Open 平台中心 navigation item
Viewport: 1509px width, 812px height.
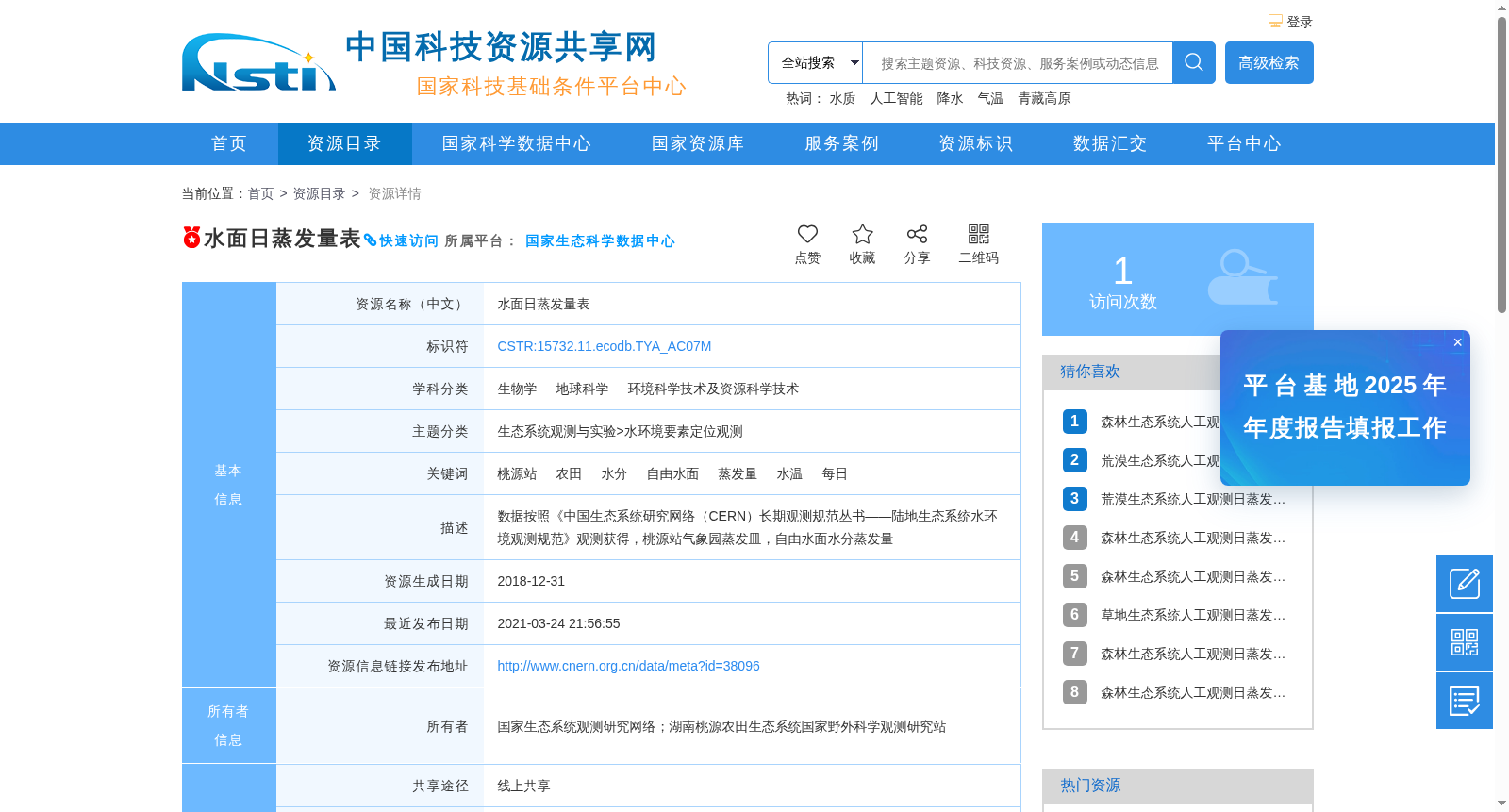tap(1244, 143)
